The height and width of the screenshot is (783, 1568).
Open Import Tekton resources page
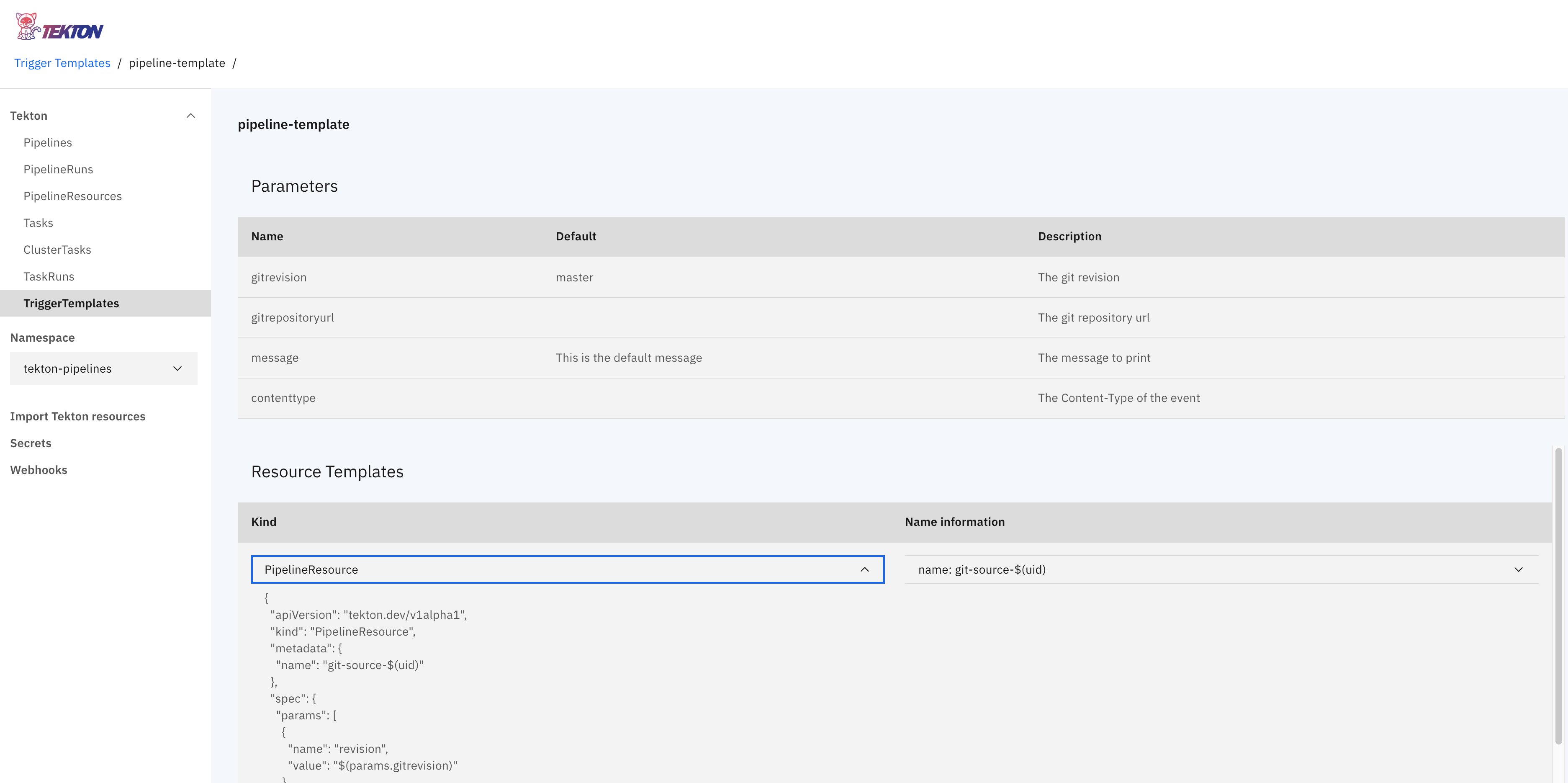click(78, 417)
